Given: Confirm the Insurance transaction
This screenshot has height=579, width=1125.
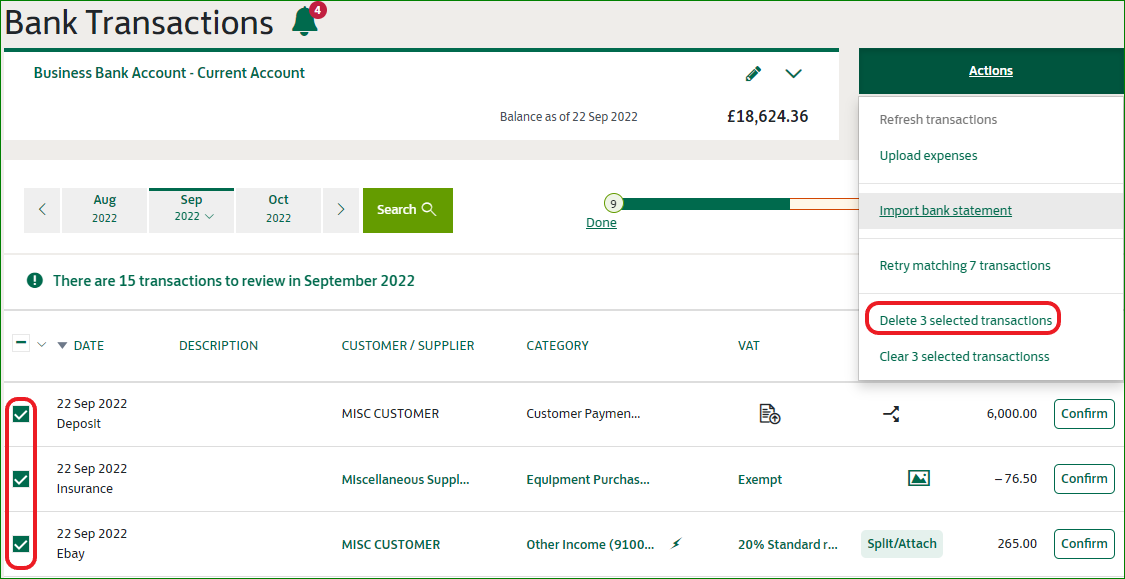Looking at the screenshot, I should [x=1084, y=479].
